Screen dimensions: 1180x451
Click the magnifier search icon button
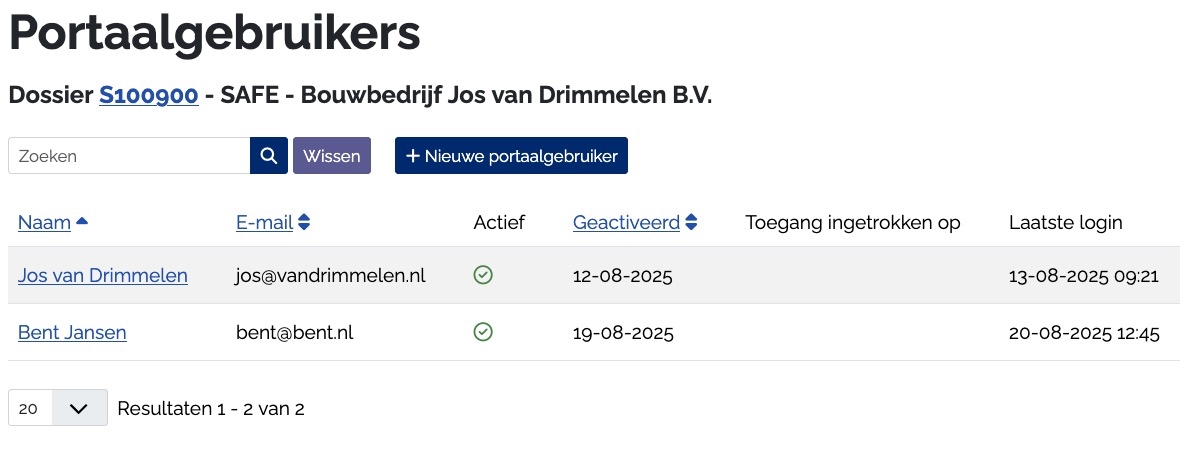(x=268, y=156)
